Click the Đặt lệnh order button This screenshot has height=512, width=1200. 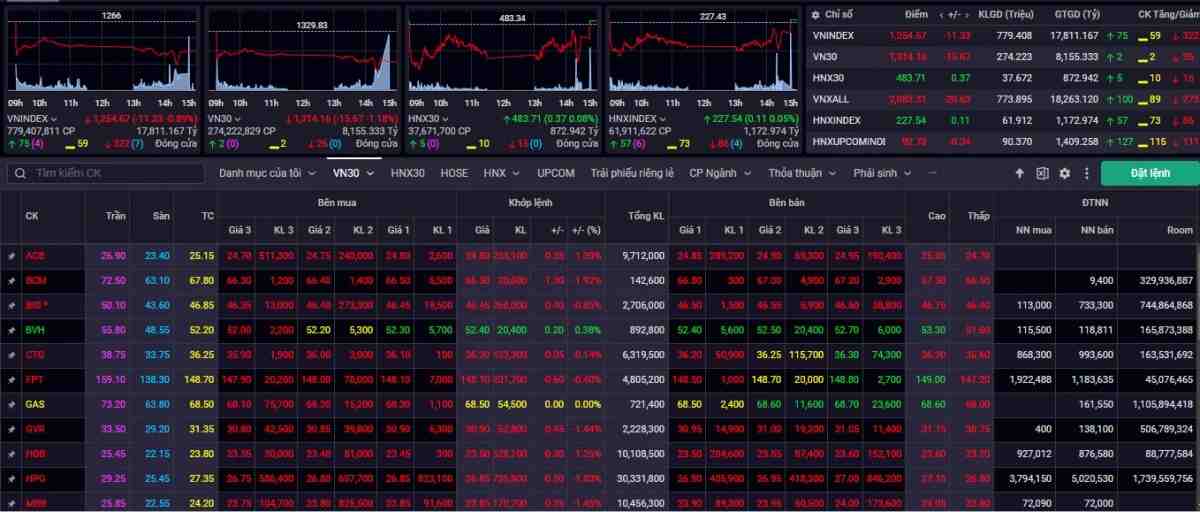coord(1150,173)
